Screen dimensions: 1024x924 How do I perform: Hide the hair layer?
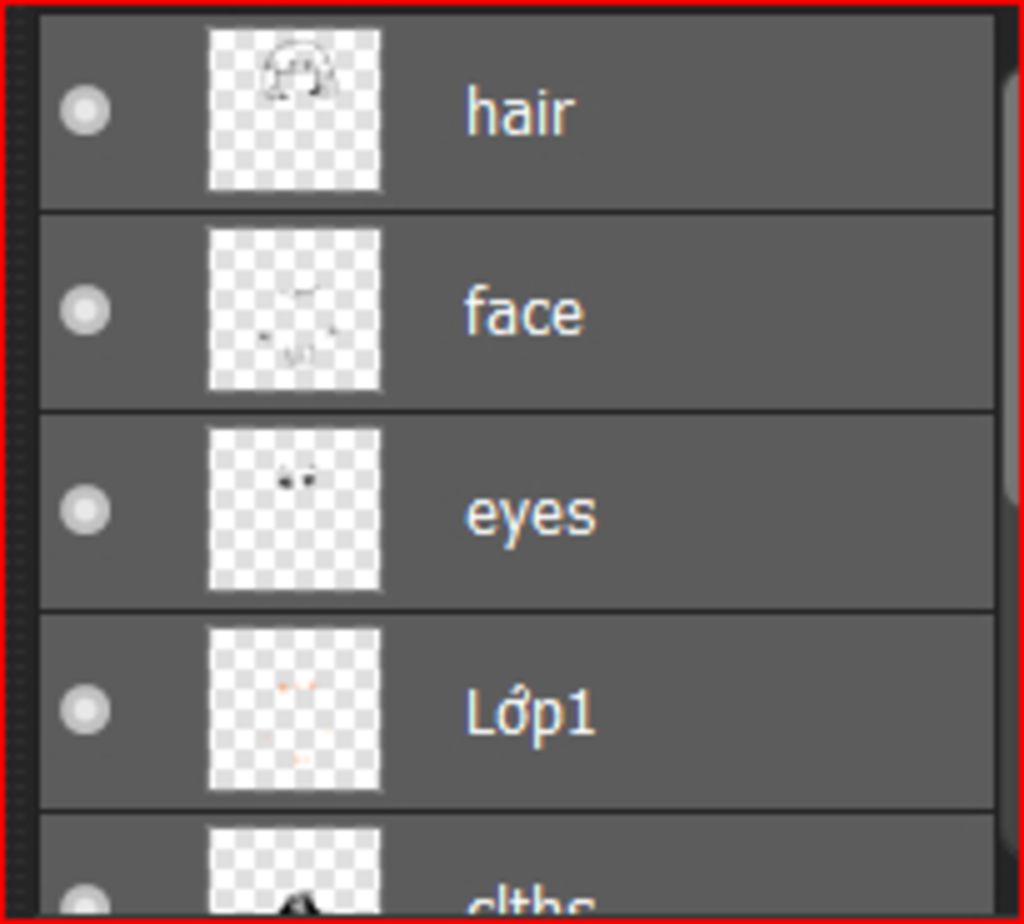85,110
